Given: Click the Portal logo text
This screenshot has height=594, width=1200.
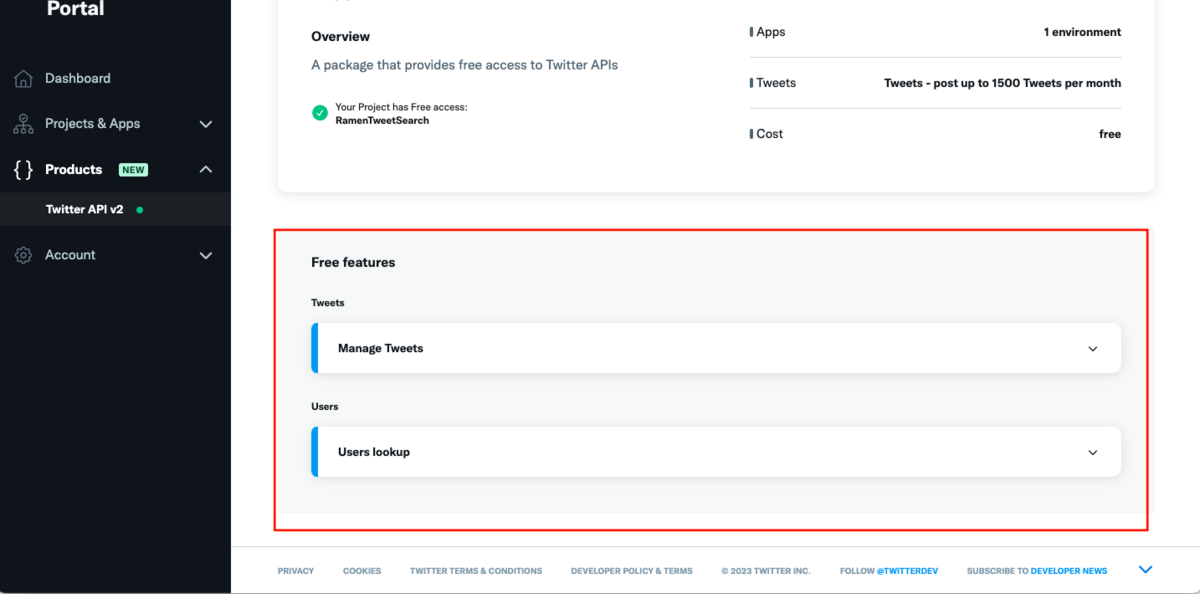Looking at the screenshot, I should pos(76,9).
